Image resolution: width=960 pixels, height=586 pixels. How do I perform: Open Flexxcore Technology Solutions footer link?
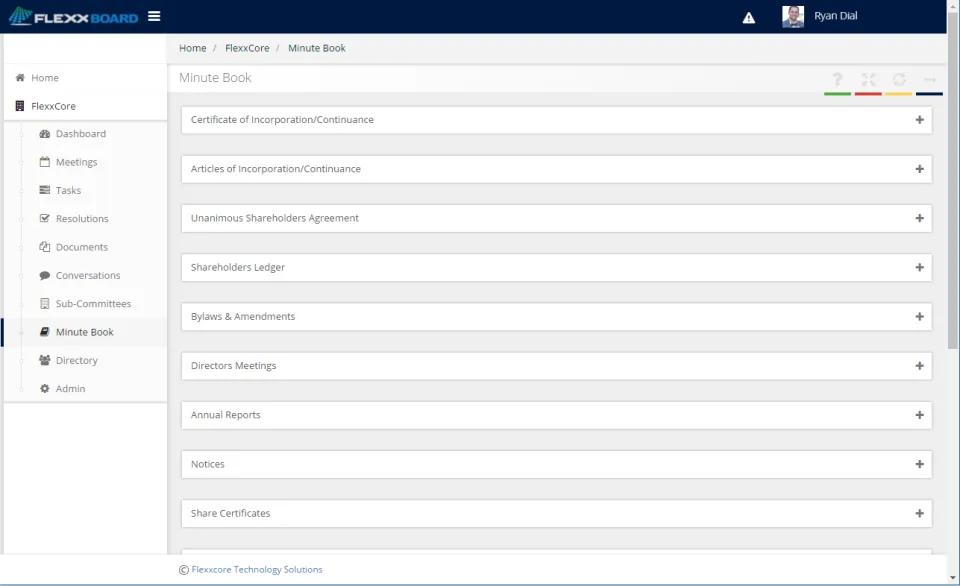[x=257, y=569]
